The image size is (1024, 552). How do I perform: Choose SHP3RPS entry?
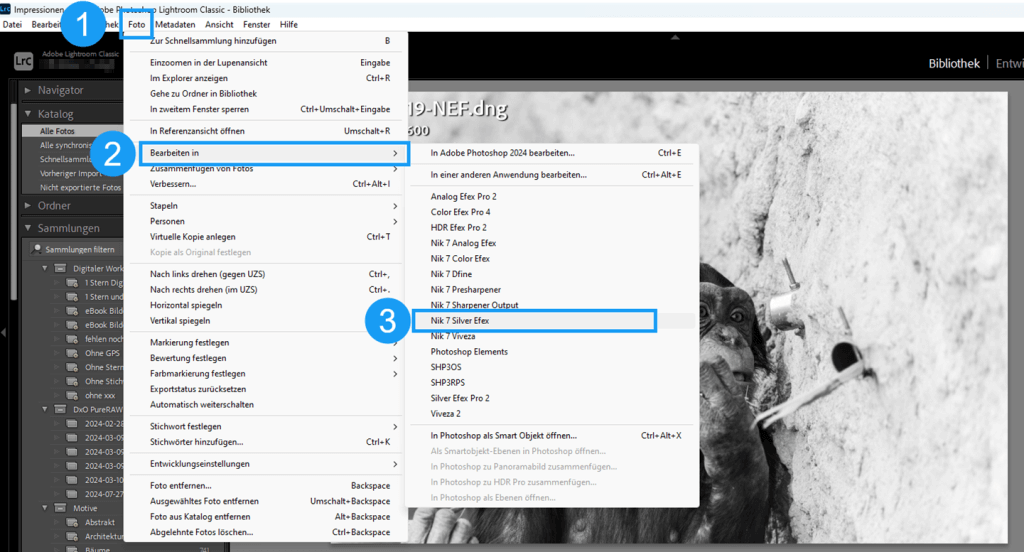pos(554,383)
